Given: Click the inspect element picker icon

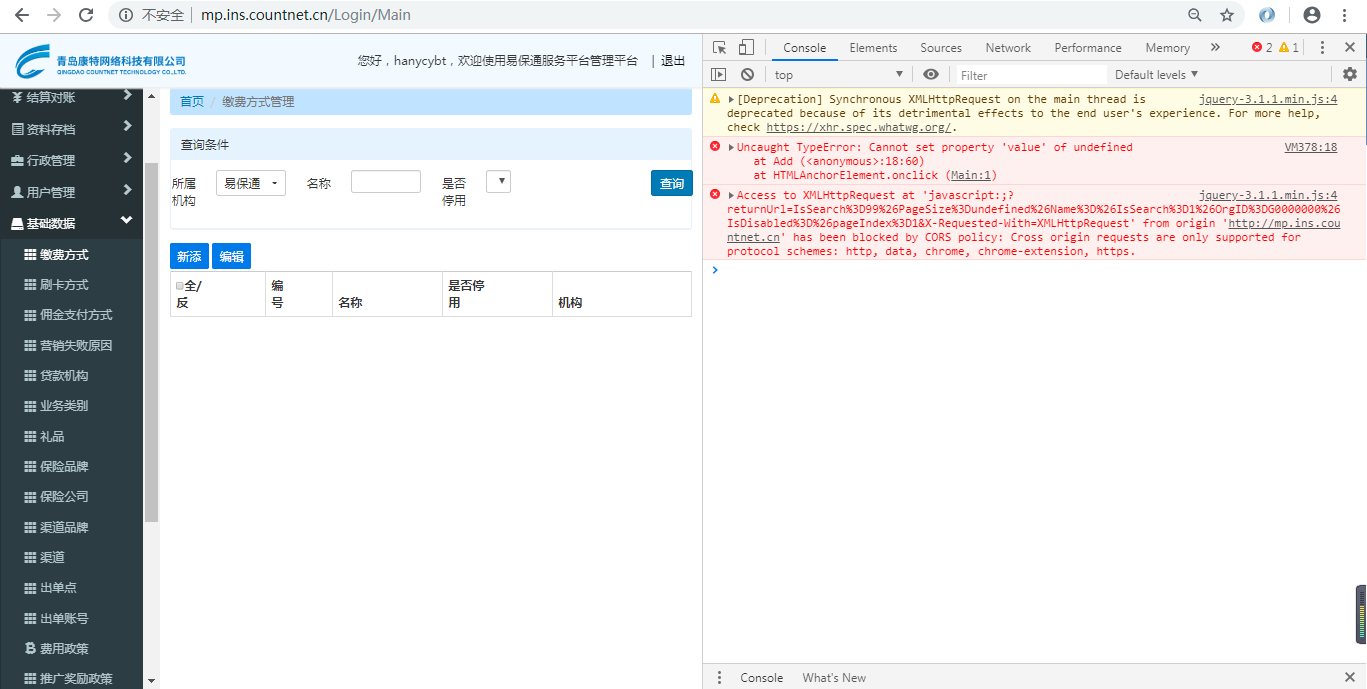Looking at the screenshot, I should 719,47.
